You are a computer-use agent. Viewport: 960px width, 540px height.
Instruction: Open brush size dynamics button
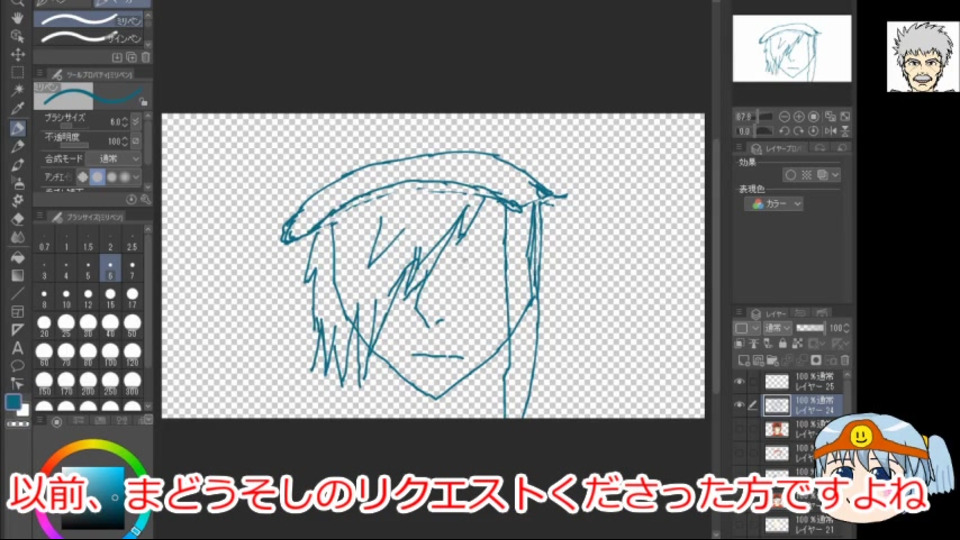(136, 122)
